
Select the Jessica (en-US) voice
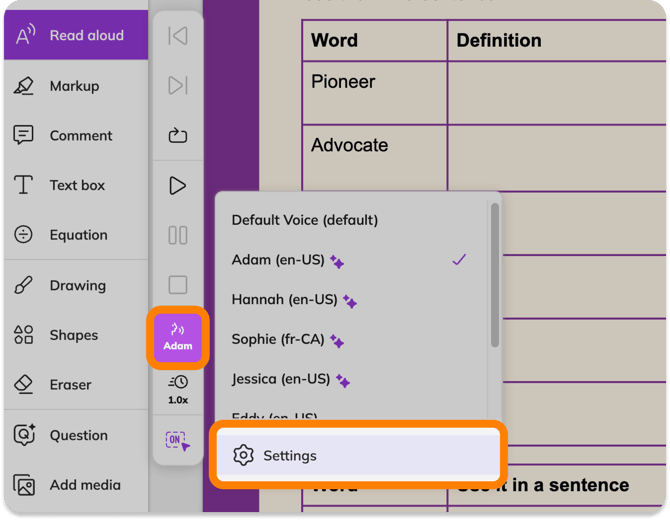tap(351, 379)
